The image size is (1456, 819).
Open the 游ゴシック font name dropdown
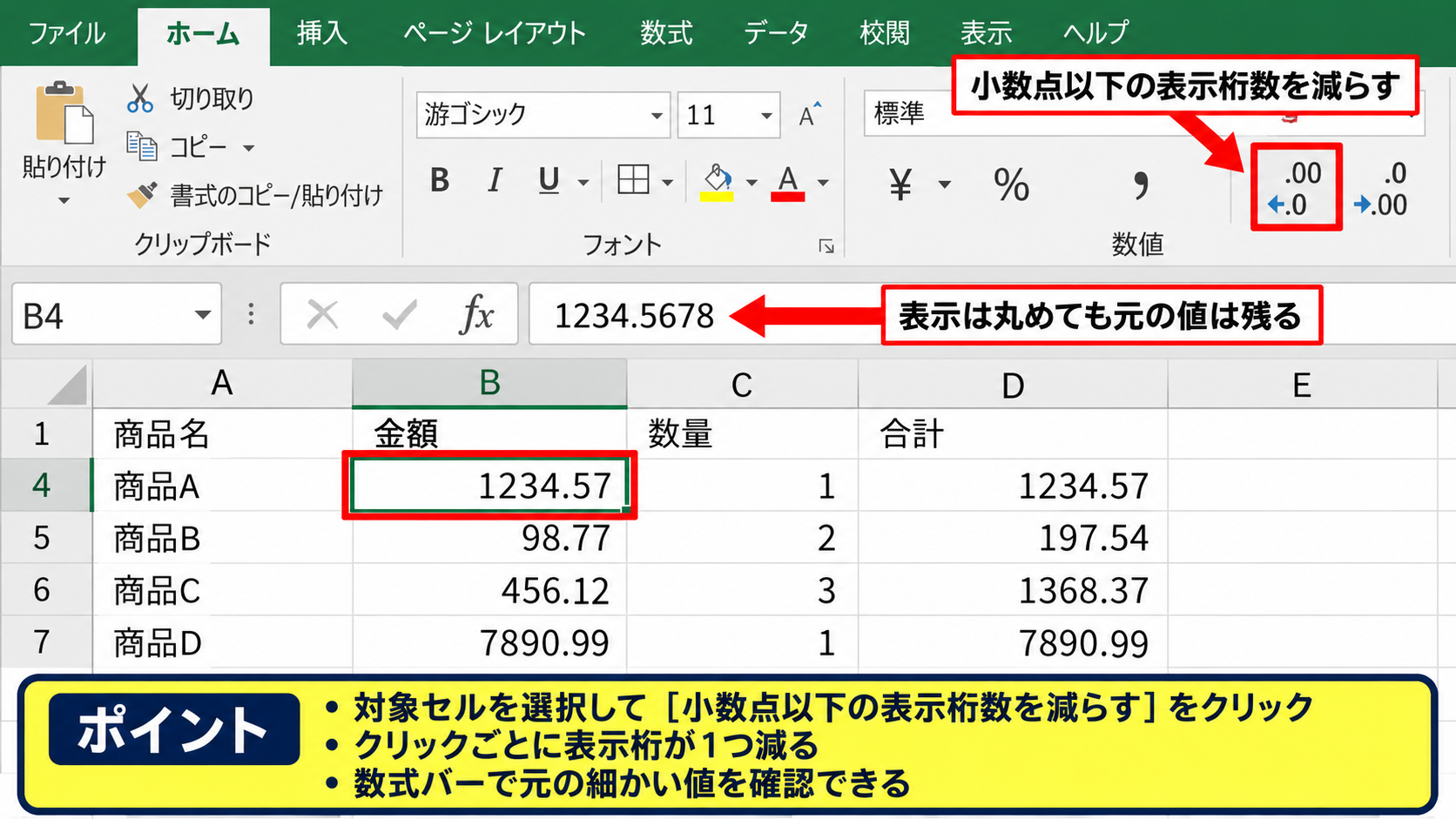coord(657,115)
